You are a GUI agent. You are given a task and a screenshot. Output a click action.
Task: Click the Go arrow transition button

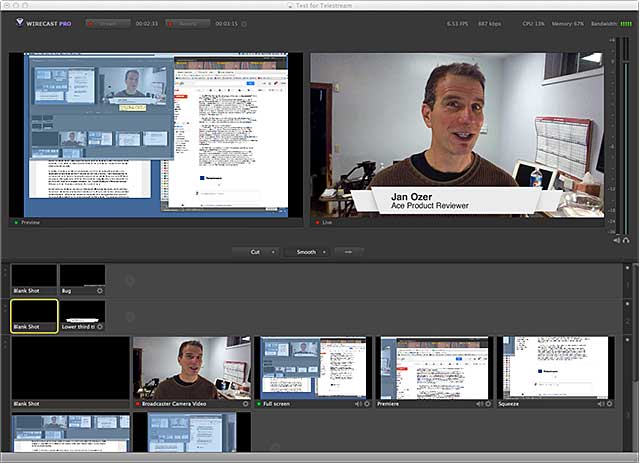pos(349,252)
